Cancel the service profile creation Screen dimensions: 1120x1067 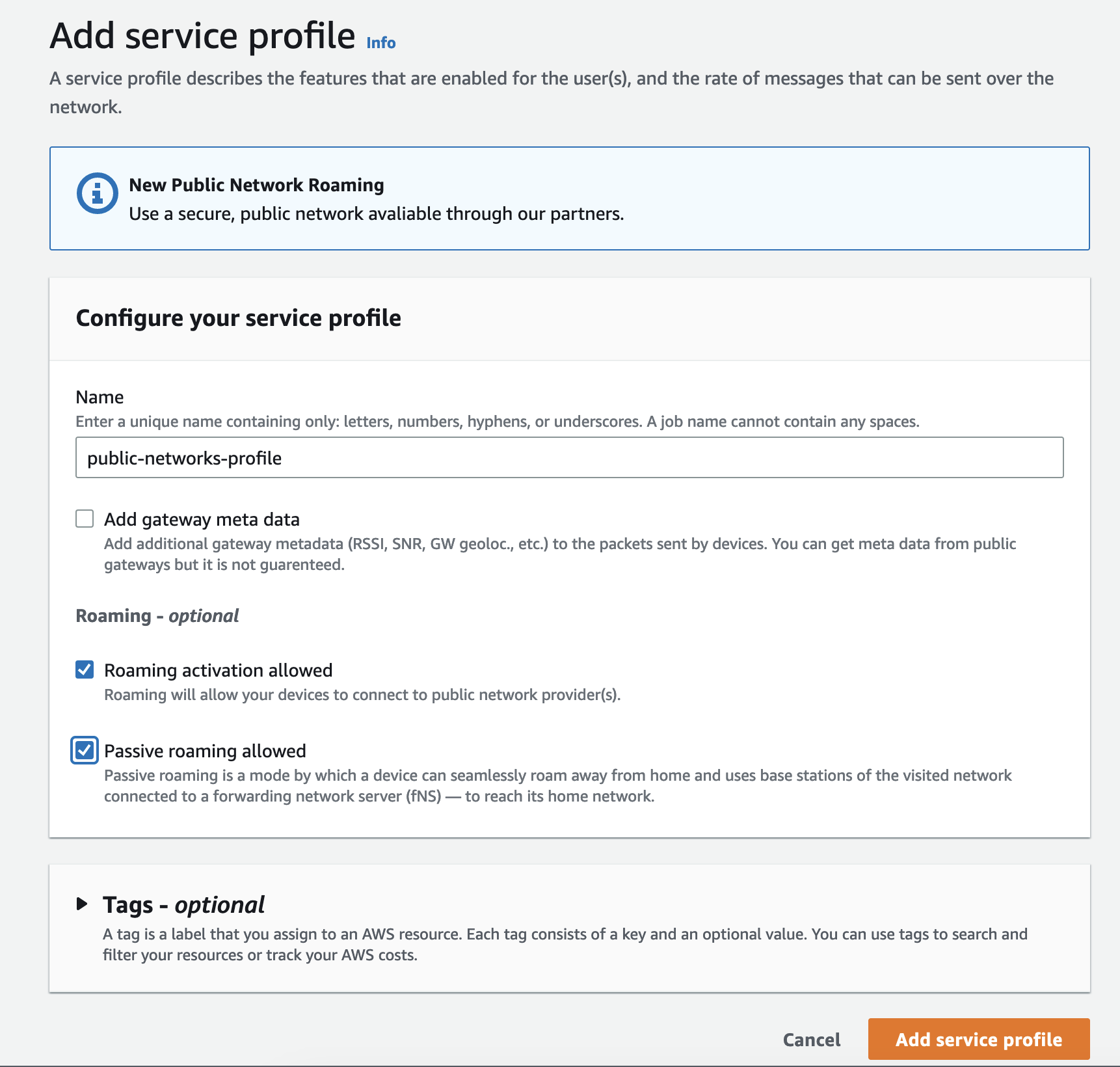[810, 1039]
